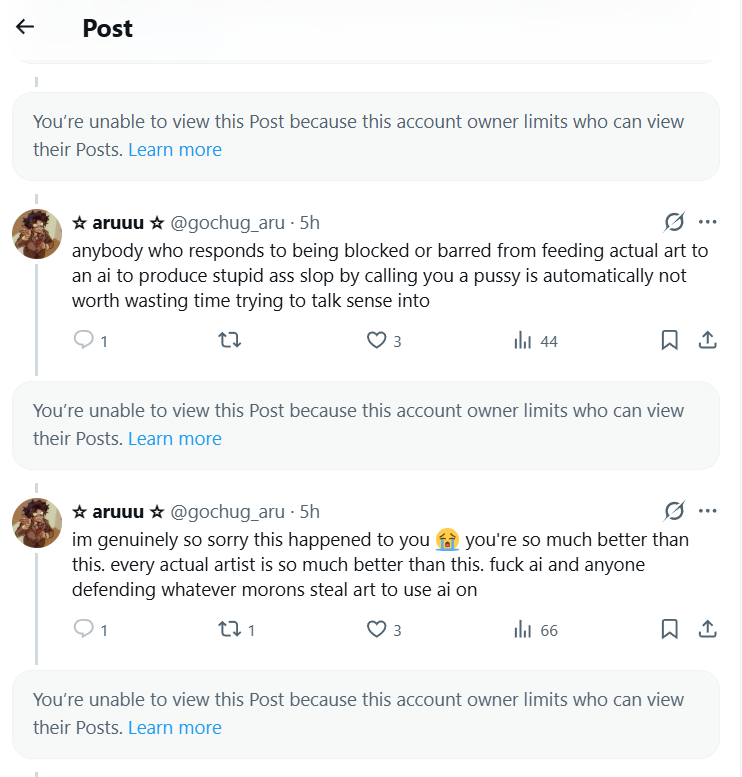Repost the 'im genuinely so sorry' post
742x777 pixels.
point(229,630)
